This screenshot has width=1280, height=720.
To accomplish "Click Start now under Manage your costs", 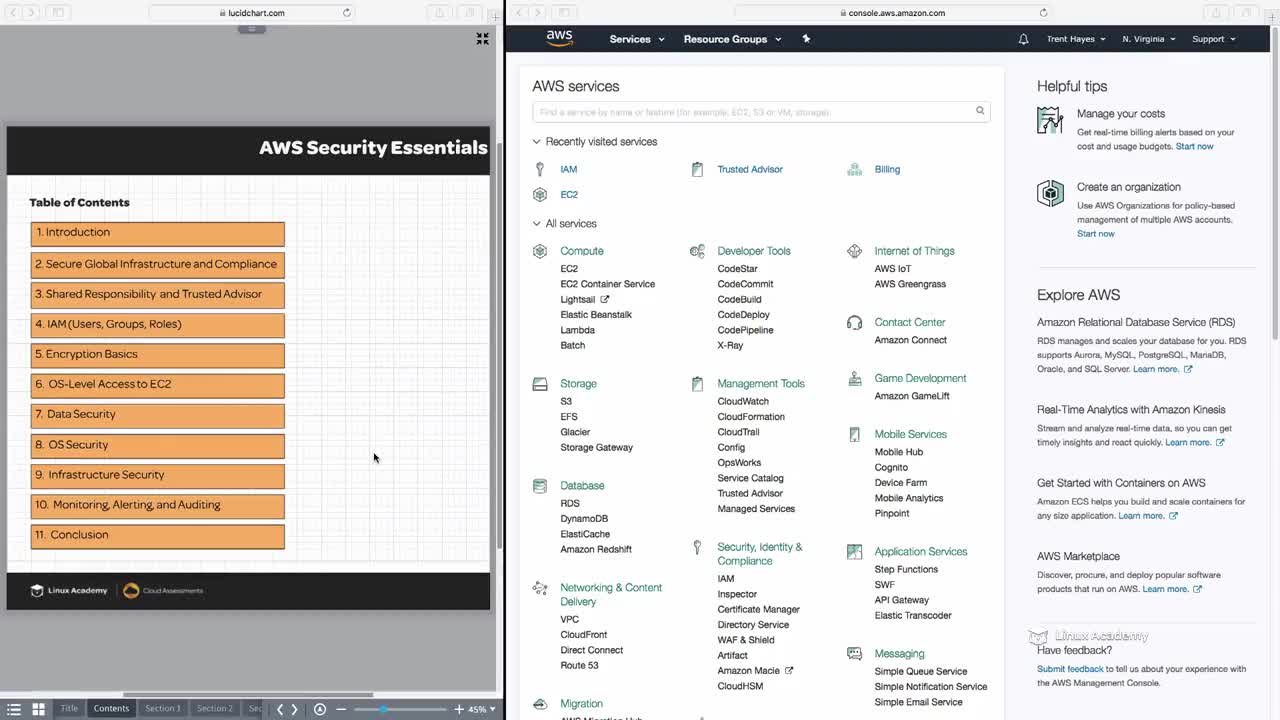I will (x=1195, y=147).
